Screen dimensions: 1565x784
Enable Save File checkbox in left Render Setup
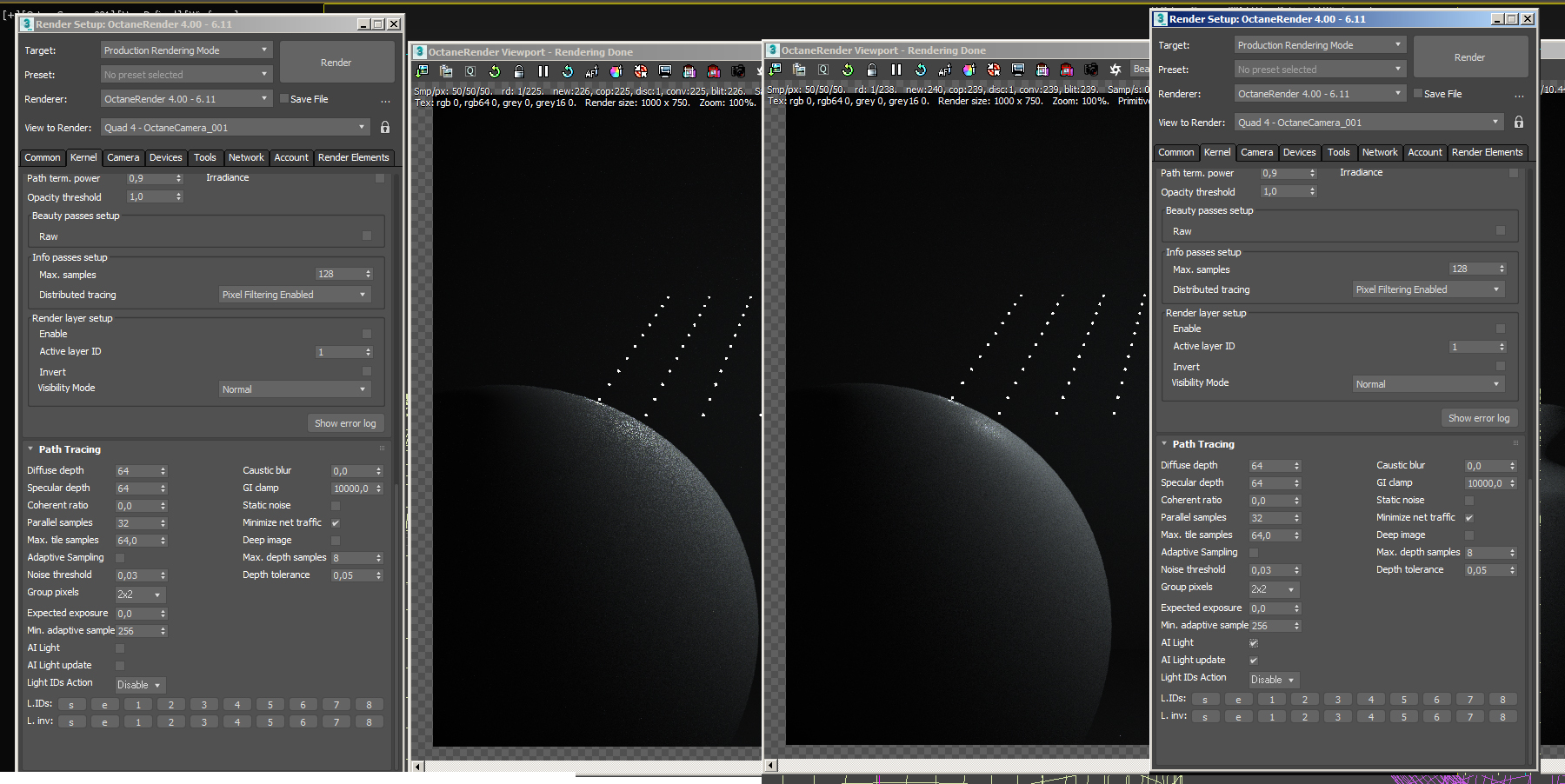284,99
